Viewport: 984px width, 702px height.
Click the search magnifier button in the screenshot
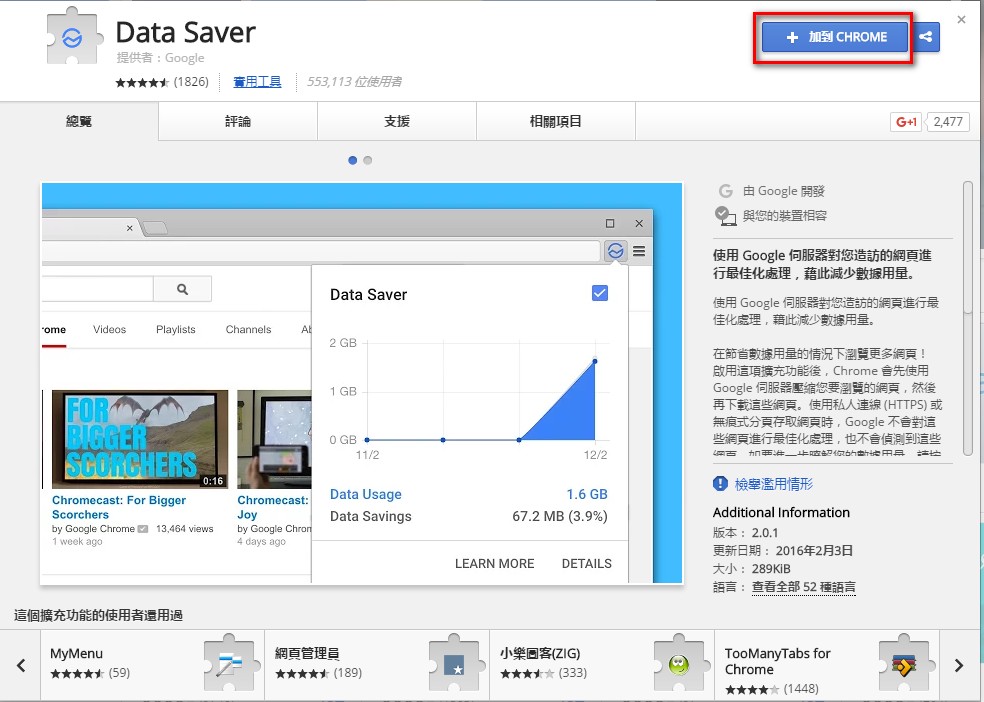(x=183, y=289)
